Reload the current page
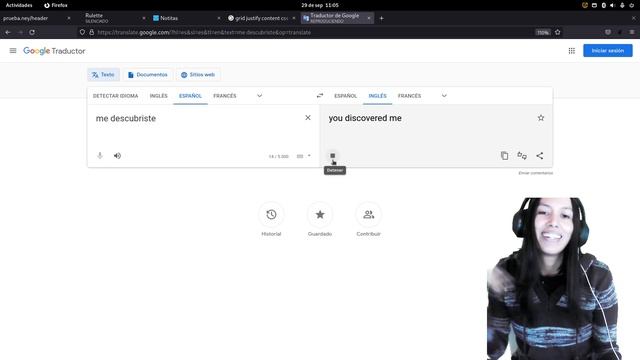 pos(32,32)
